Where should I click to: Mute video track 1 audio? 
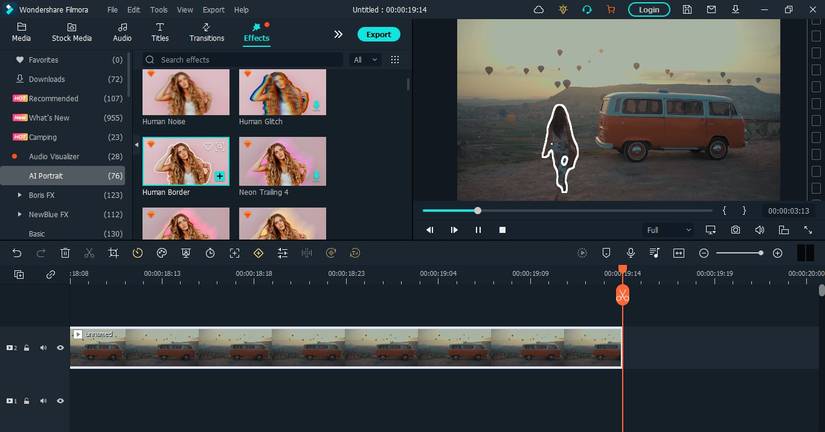click(x=43, y=401)
